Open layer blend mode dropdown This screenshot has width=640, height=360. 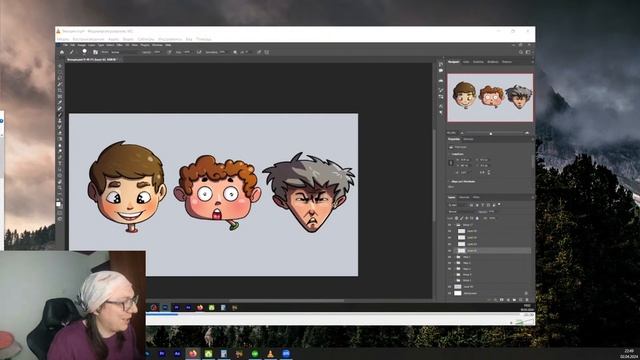tap(462, 212)
